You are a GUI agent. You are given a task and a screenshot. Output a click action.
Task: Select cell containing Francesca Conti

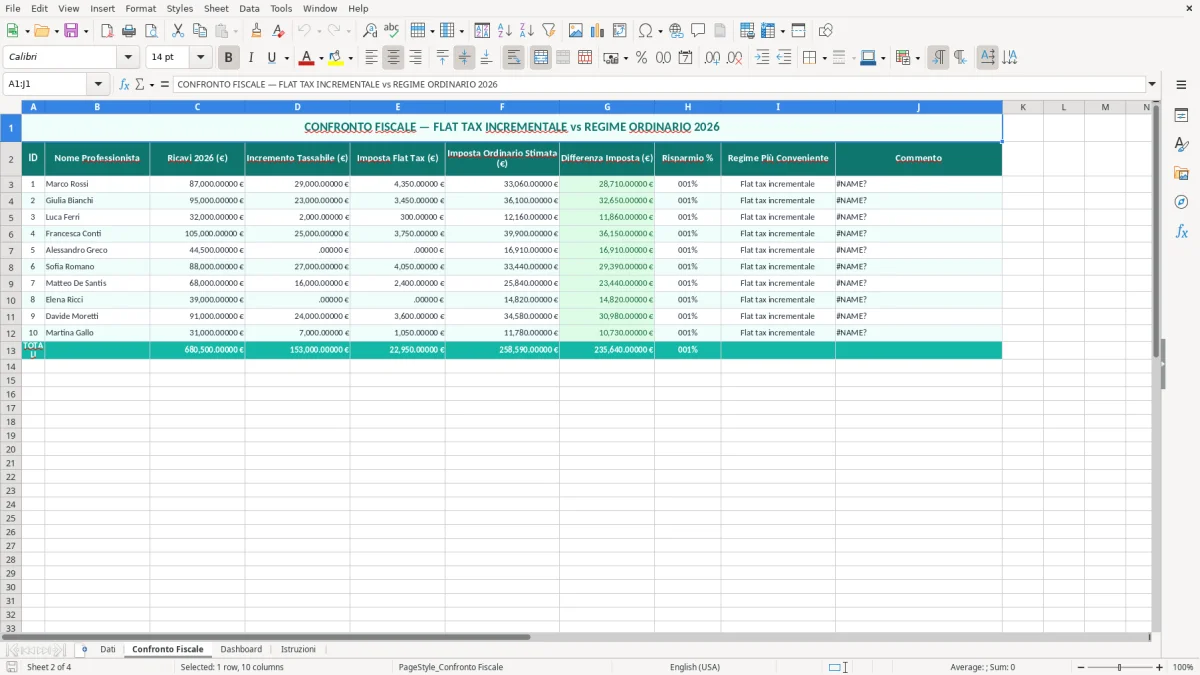[x=97, y=234]
